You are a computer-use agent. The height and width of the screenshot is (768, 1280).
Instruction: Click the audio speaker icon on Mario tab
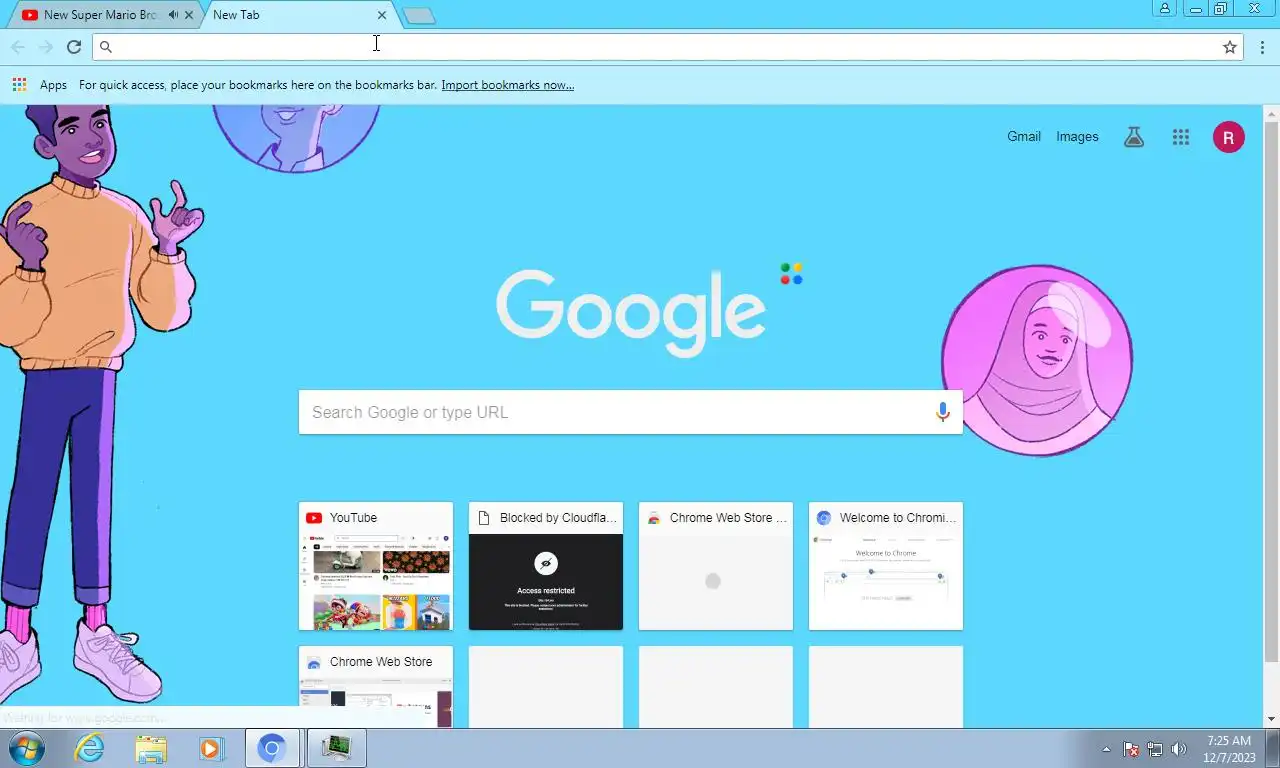coord(174,15)
